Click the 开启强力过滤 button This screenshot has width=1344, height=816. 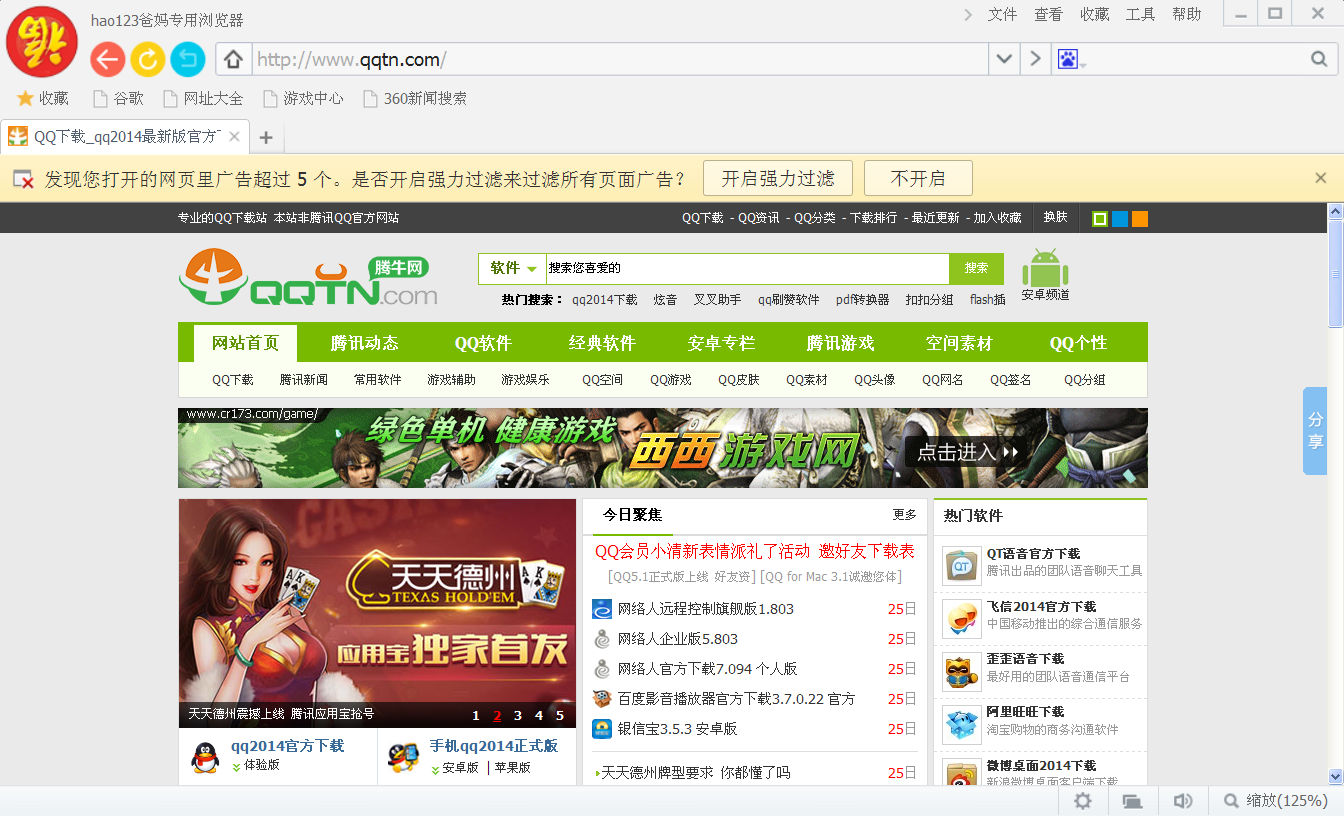(x=778, y=178)
